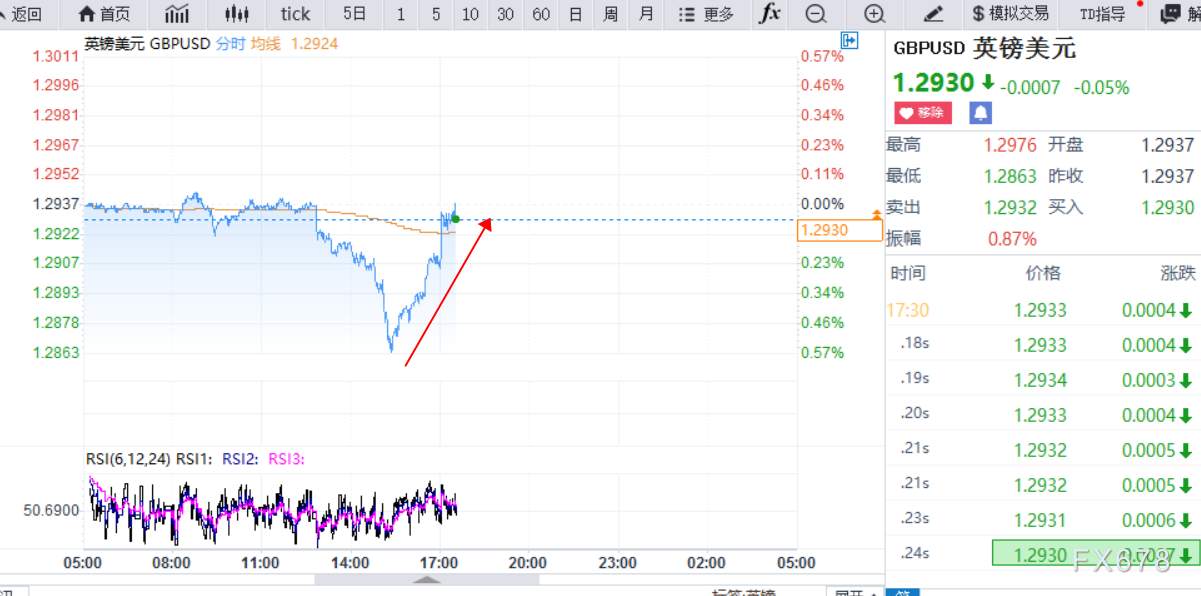Activate the pencil drawing tool
This screenshot has width=1201, height=596.
click(x=934, y=14)
